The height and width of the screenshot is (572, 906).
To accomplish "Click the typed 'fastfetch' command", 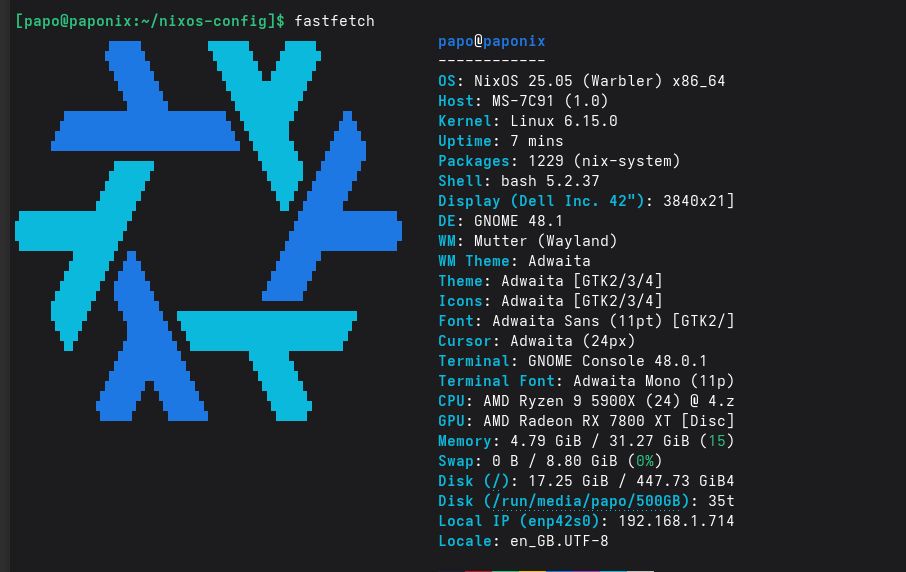I will pos(335,21).
